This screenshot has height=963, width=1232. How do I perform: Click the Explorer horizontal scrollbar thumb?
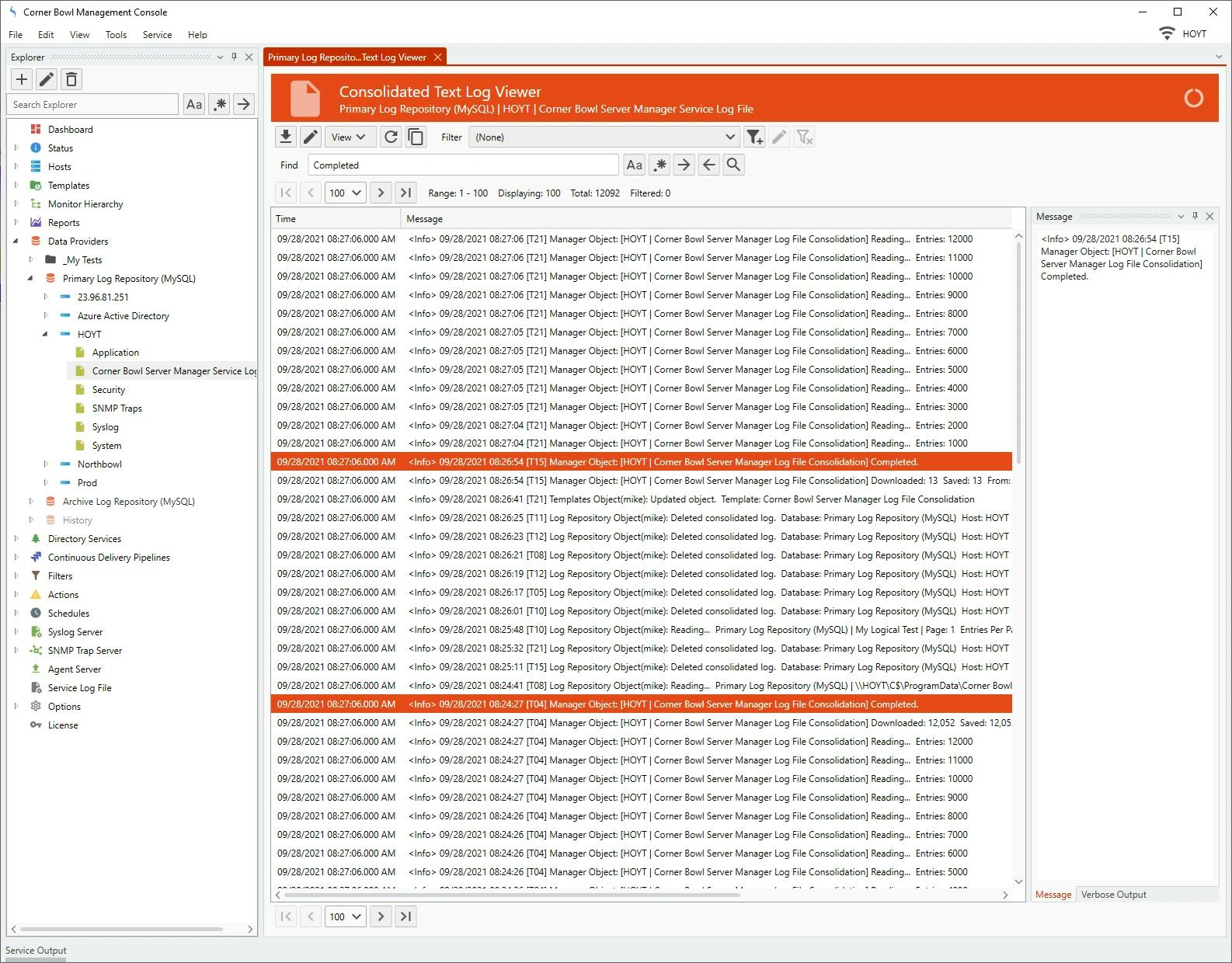[x=121, y=929]
